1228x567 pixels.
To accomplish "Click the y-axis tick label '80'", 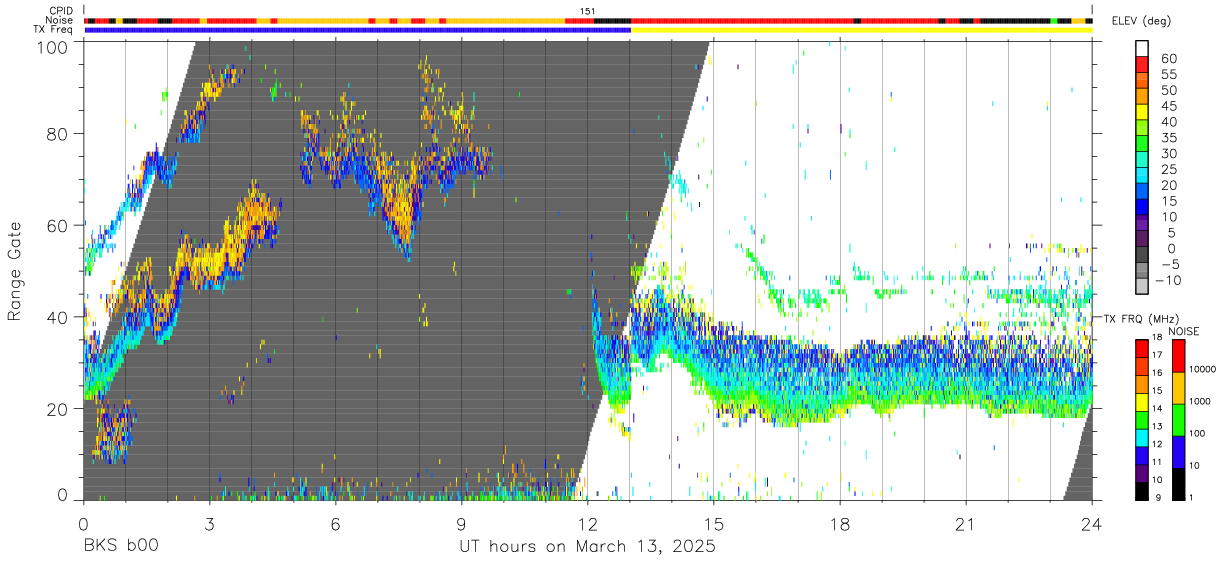I will (58, 133).
